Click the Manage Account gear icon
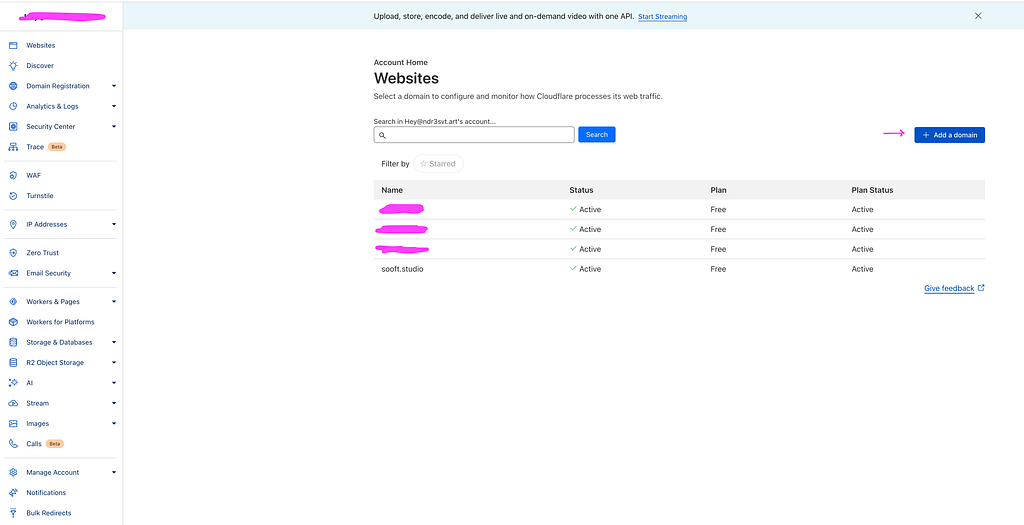Screen dimensions: 1024x525 pyautogui.click(x=13, y=472)
